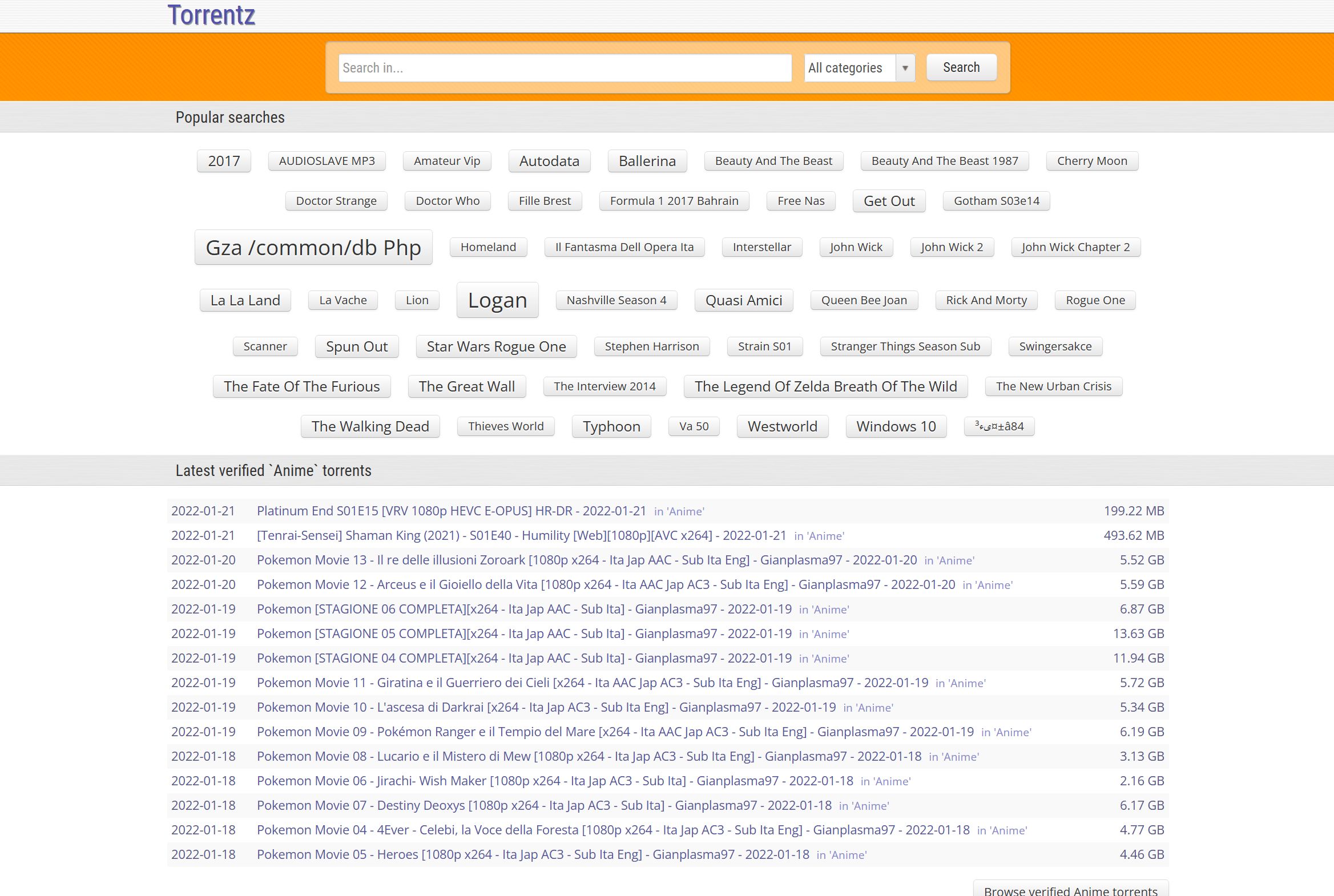The width and height of the screenshot is (1334, 896).
Task: Click 'Browse verified Anime torrents'
Action: 1070,890
